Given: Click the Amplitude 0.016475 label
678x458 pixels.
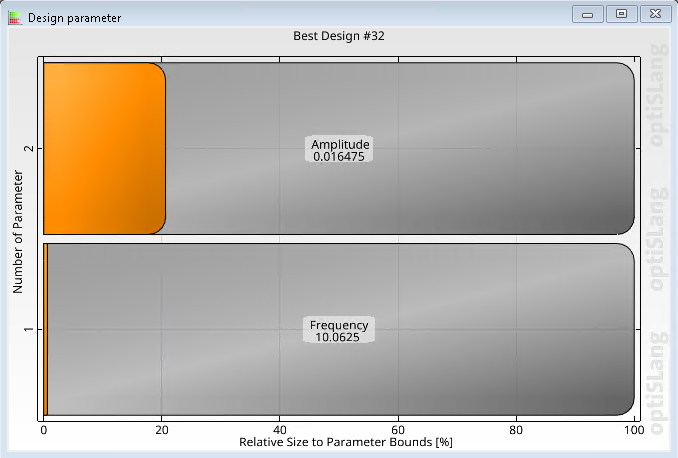Looking at the screenshot, I should coord(339,150).
